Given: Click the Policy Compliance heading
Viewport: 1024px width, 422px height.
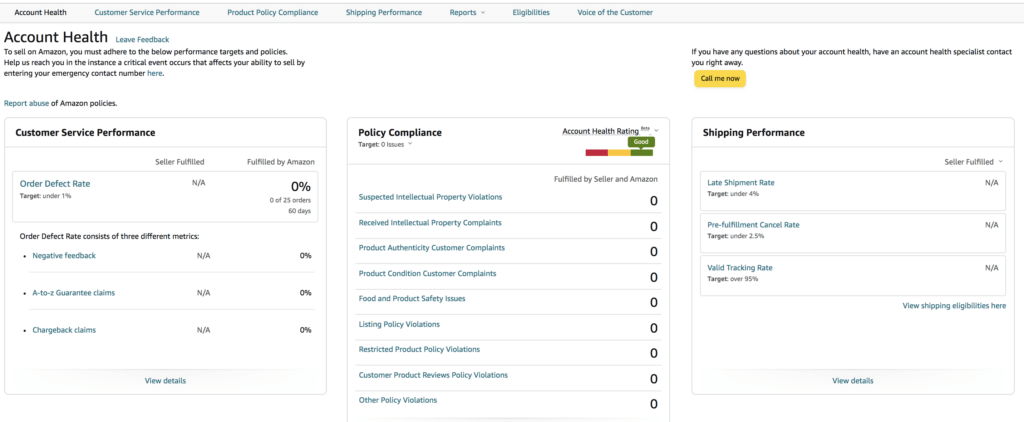Looking at the screenshot, I should pos(400,133).
